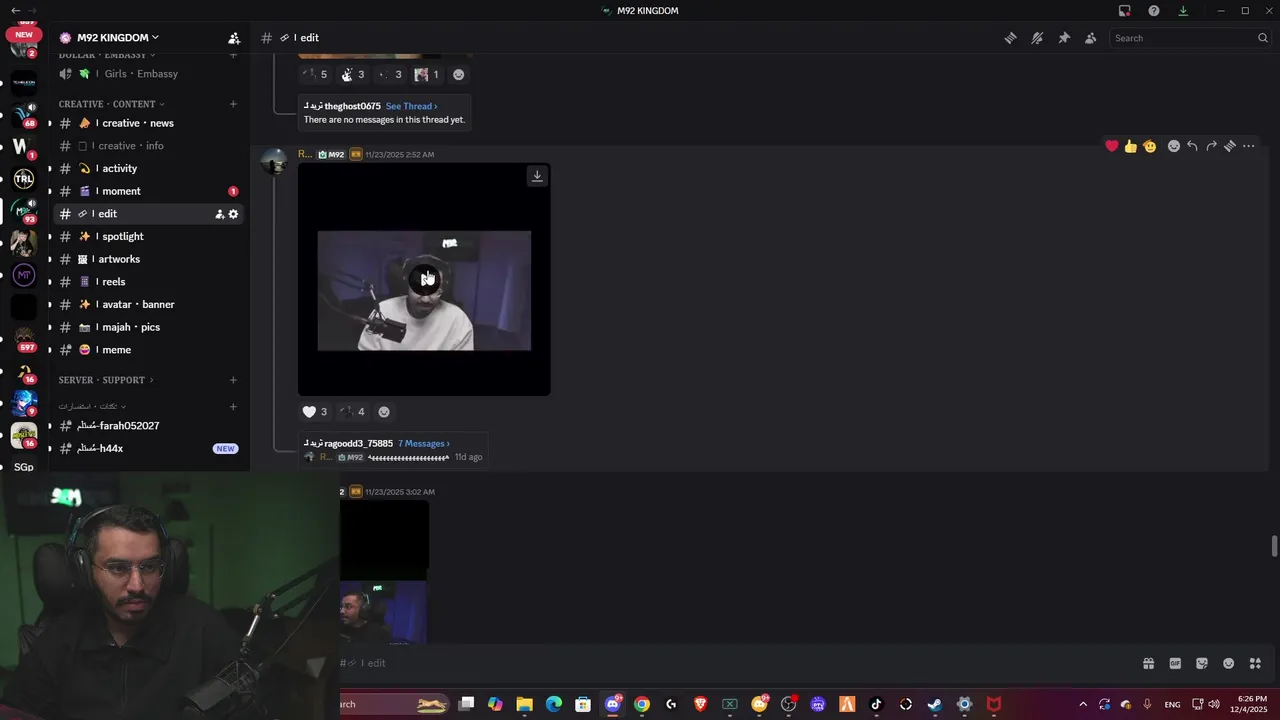Open farah052027 ticket channel
The width and height of the screenshot is (1280, 720).
[148, 426]
